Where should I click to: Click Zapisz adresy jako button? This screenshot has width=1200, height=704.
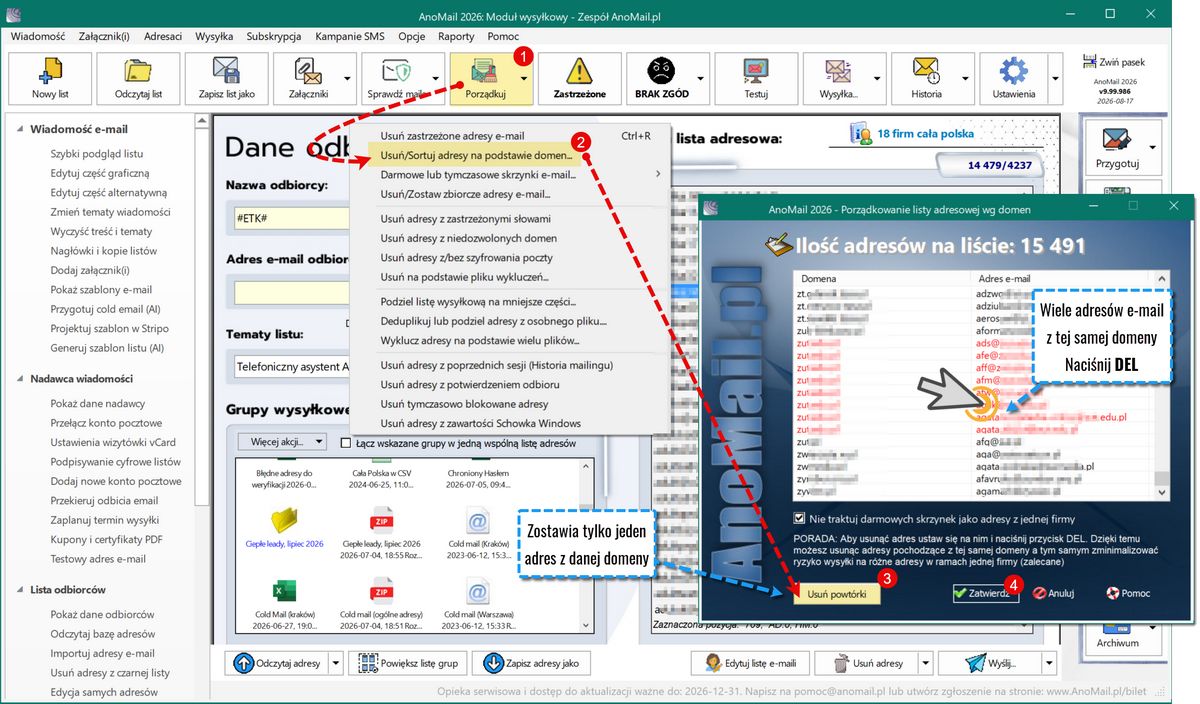point(532,663)
